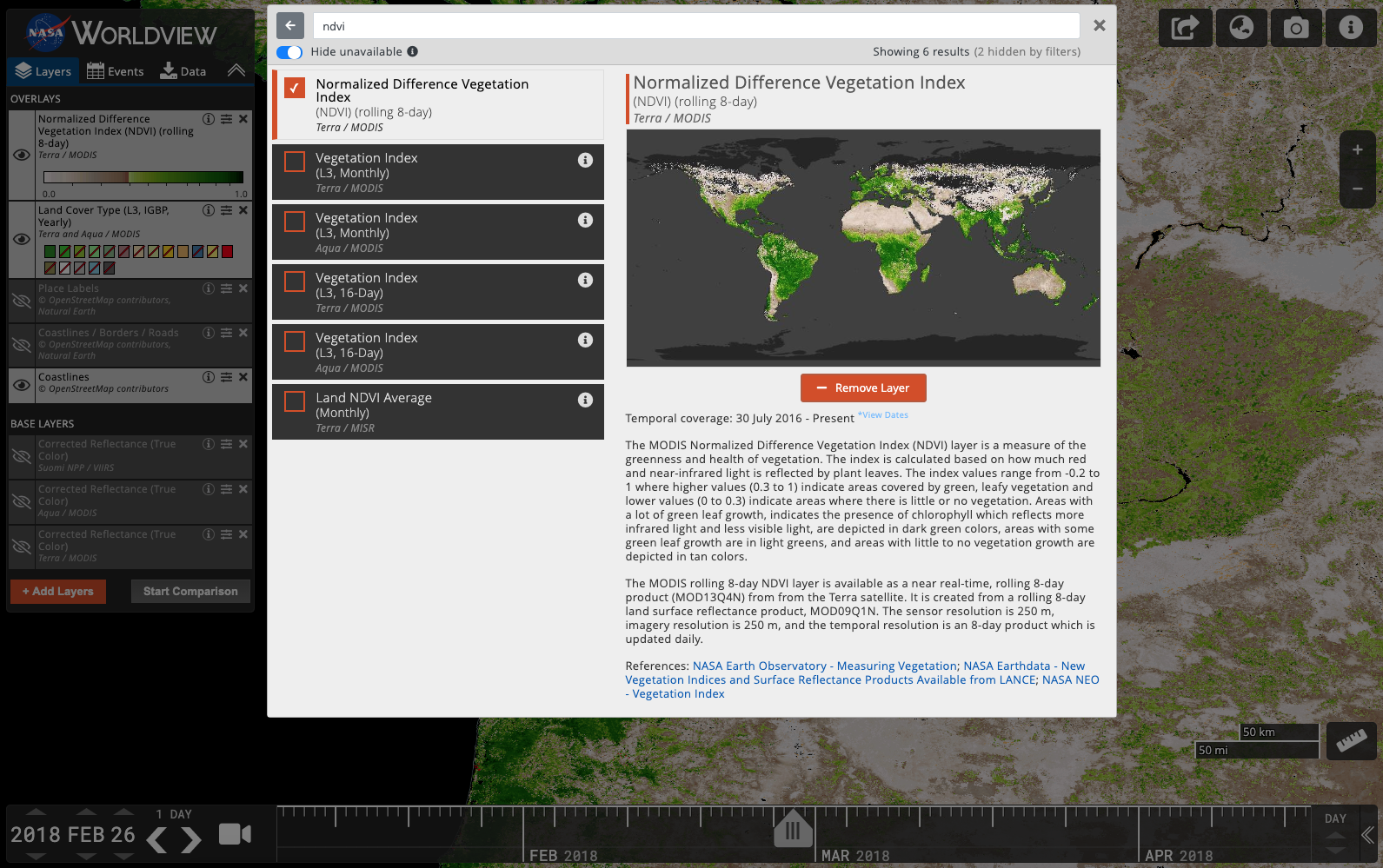1383x868 pixels.
Task: Open NASA Earth Observatory Measuring Vegetation link
Action: [x=825, y=666]
